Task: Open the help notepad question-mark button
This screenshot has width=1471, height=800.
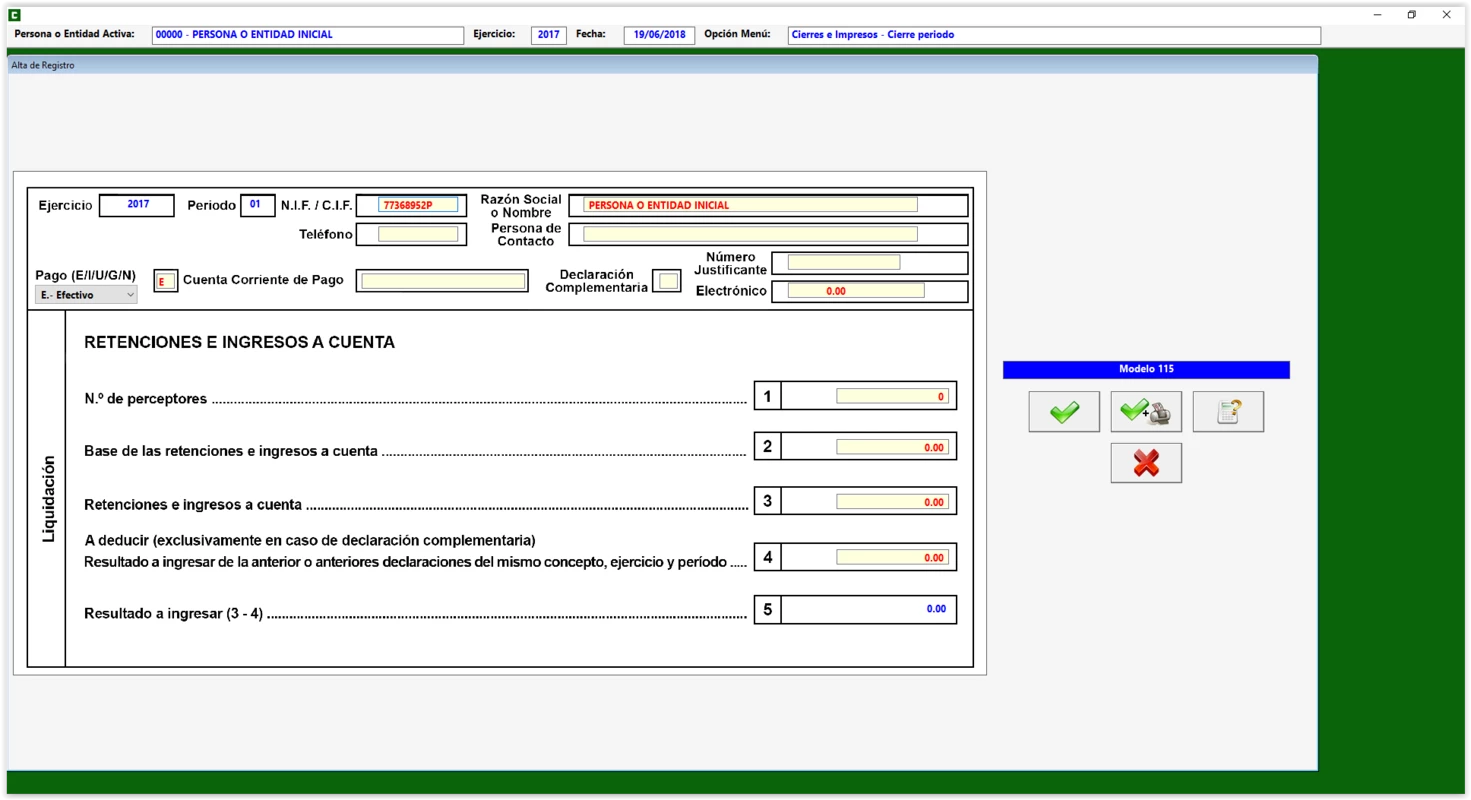Action: click(1228, 412)
